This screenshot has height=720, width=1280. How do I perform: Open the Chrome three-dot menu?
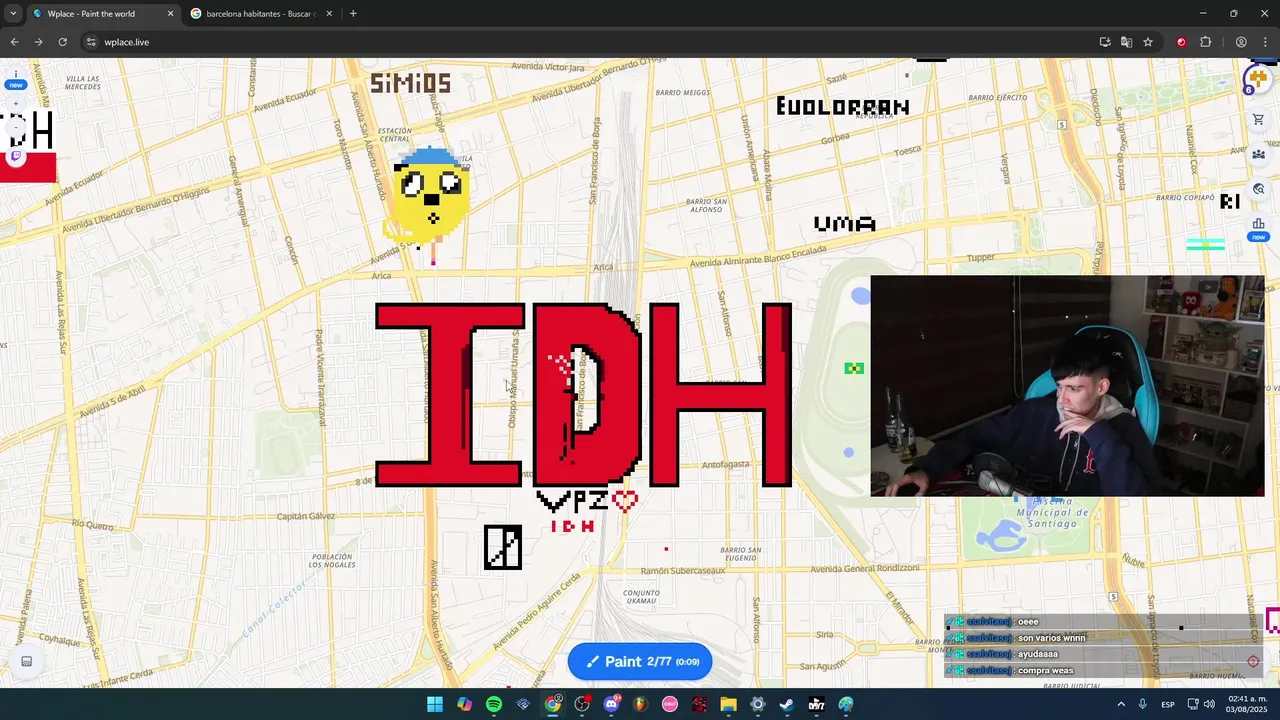click(1265, 42)
